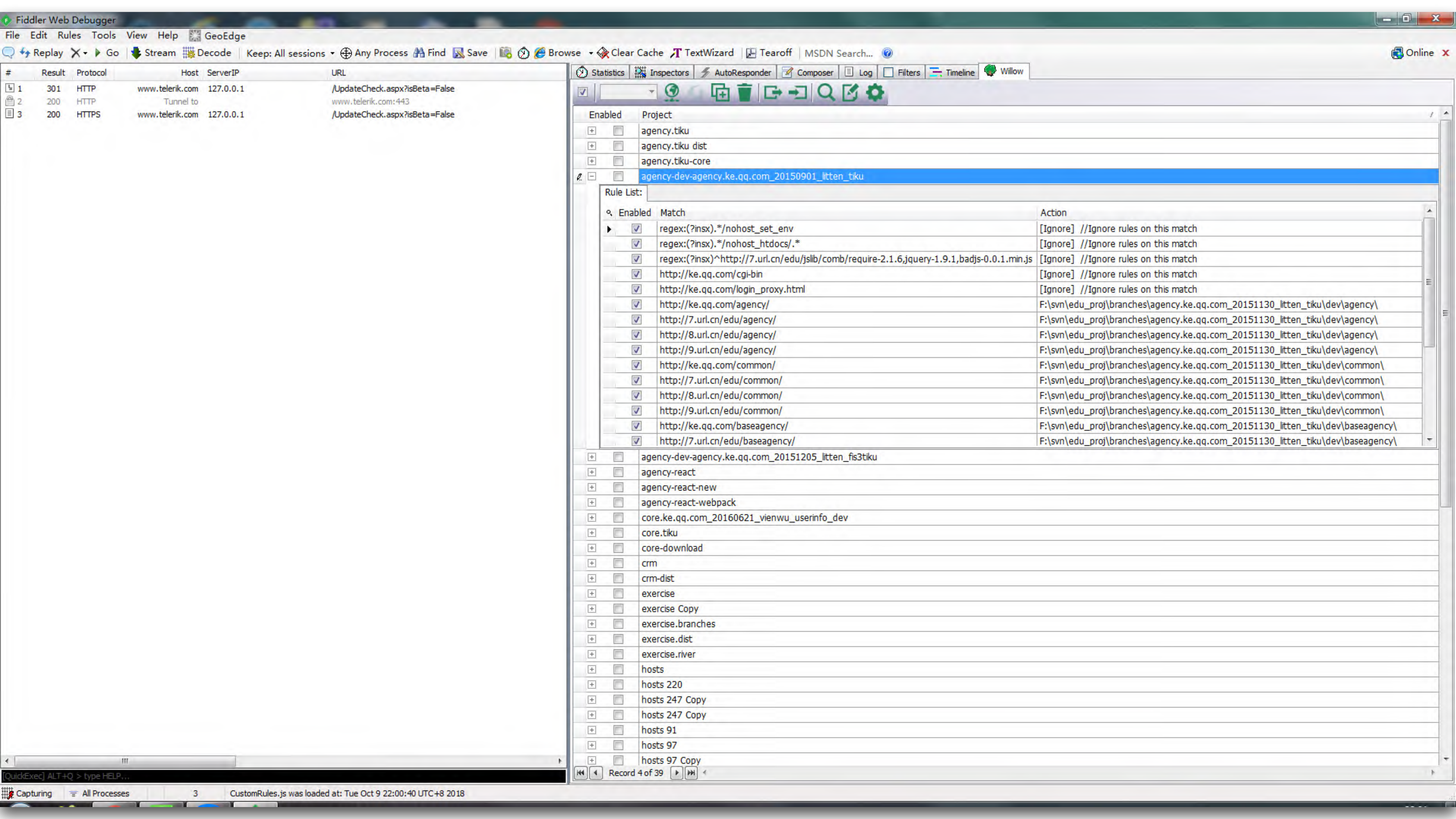This screenshot has width=1456, height=819.
Task: Toggle the checkbox next to crm project
Action: point(618,563)
